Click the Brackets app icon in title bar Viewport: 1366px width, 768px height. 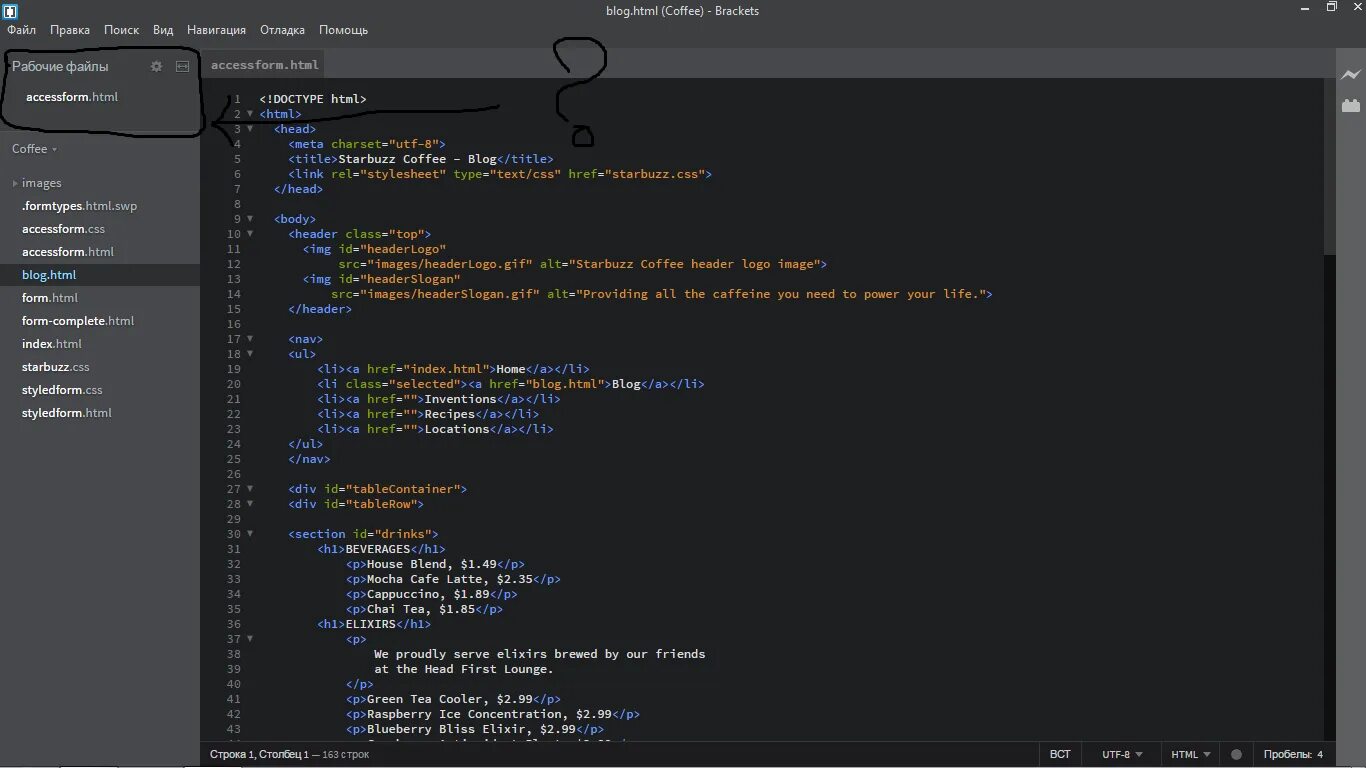tap(10, 11)
